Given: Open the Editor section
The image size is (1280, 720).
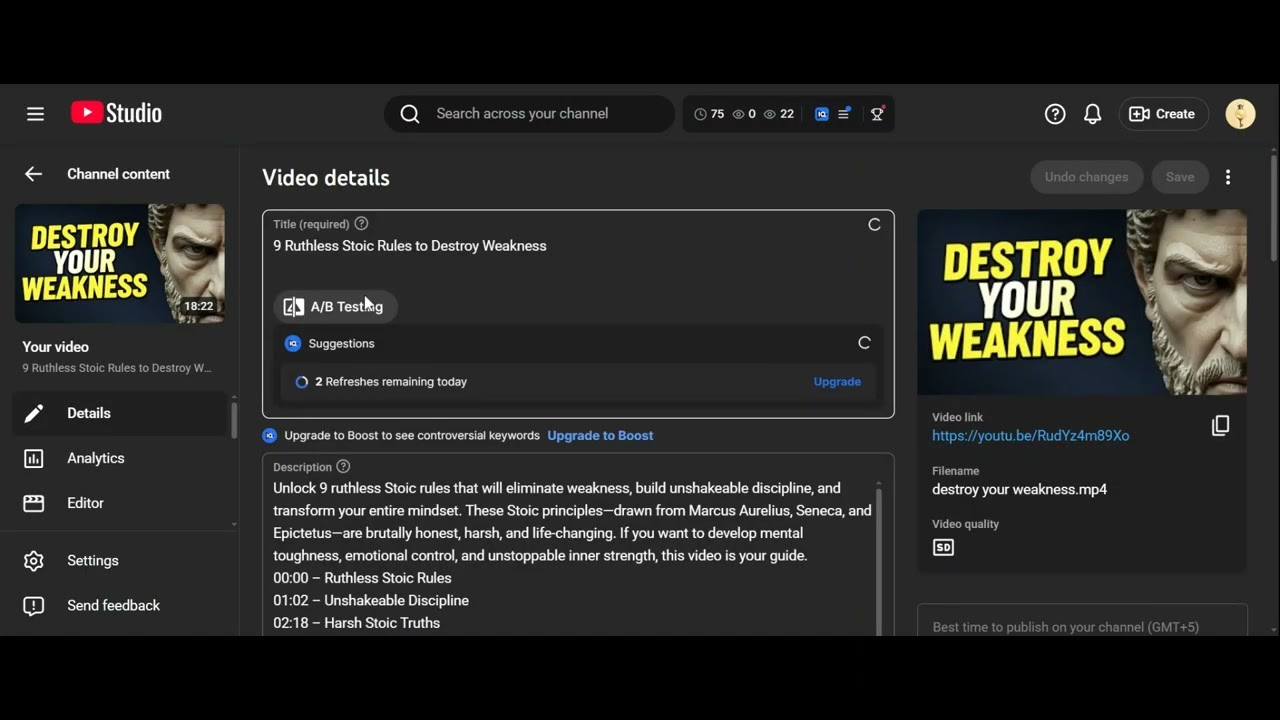Looking at the screenshot, I should tap(120, 503).
